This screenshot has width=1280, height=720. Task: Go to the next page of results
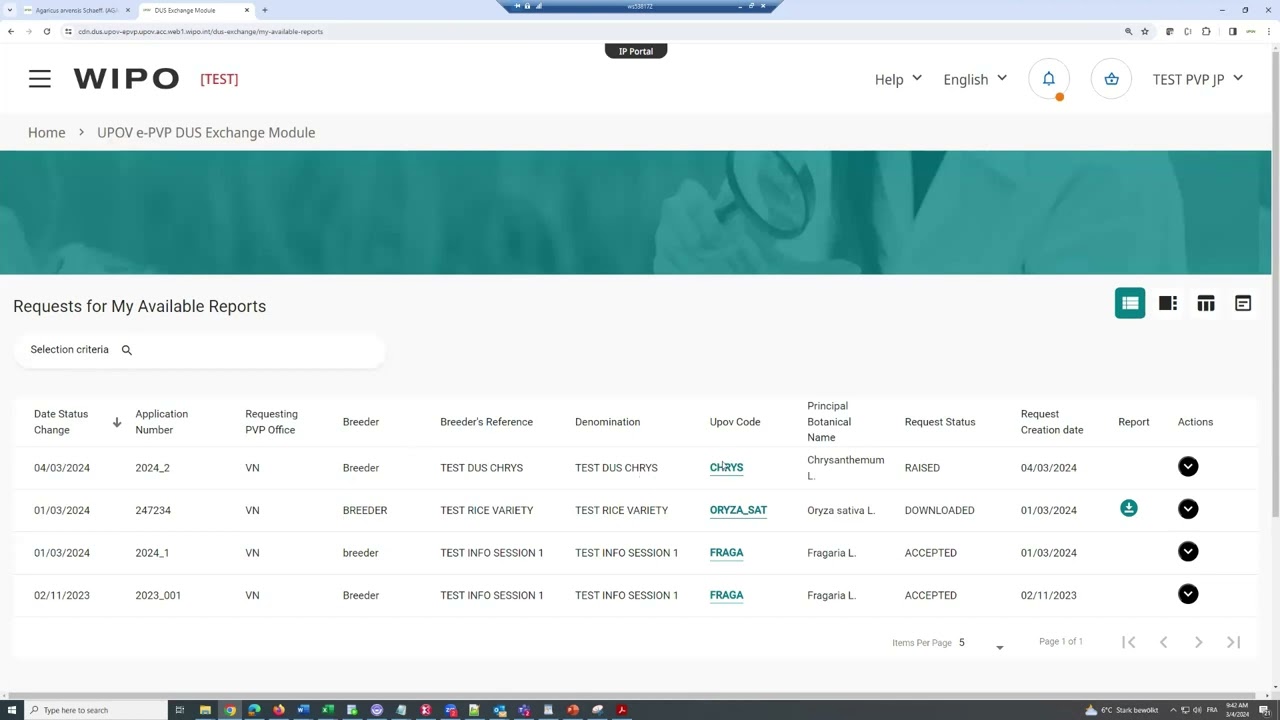[1198, 642]
